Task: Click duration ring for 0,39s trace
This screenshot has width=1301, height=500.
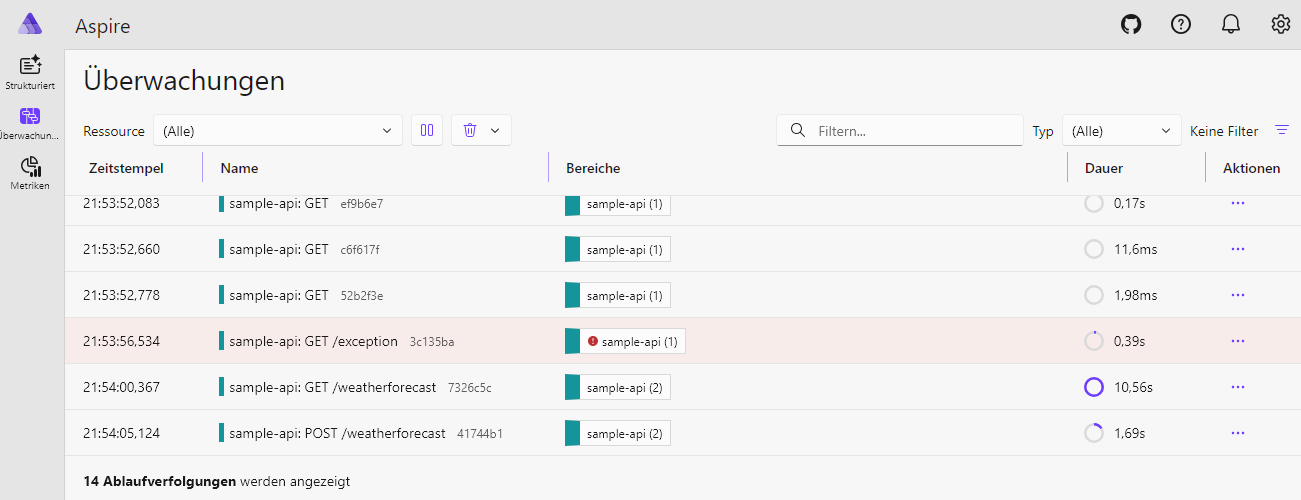Action: [x=1094, y=341]
